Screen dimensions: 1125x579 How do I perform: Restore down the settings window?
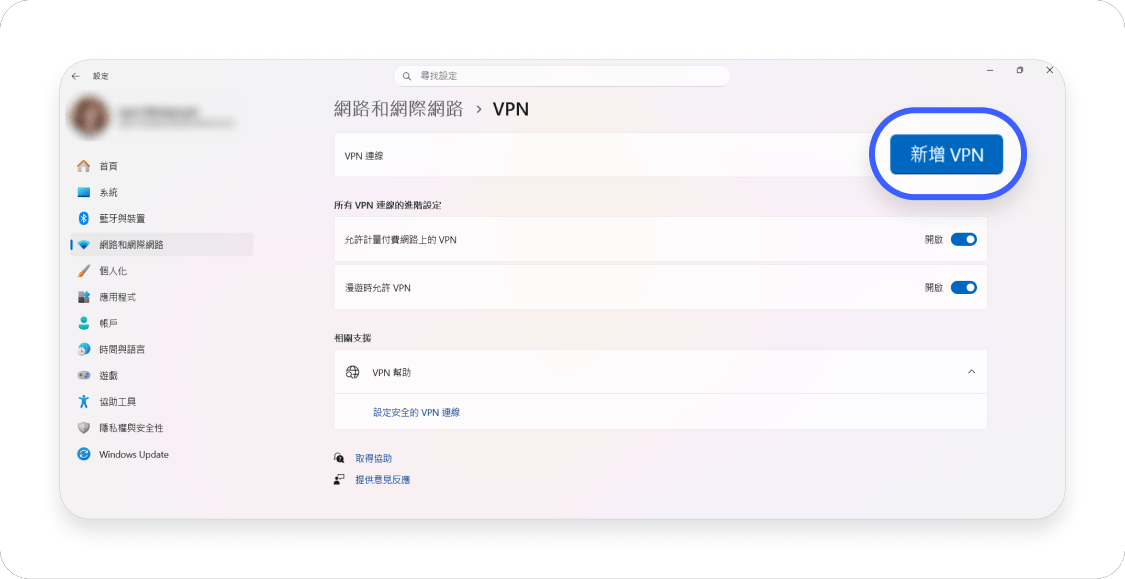click(1020, 70)
